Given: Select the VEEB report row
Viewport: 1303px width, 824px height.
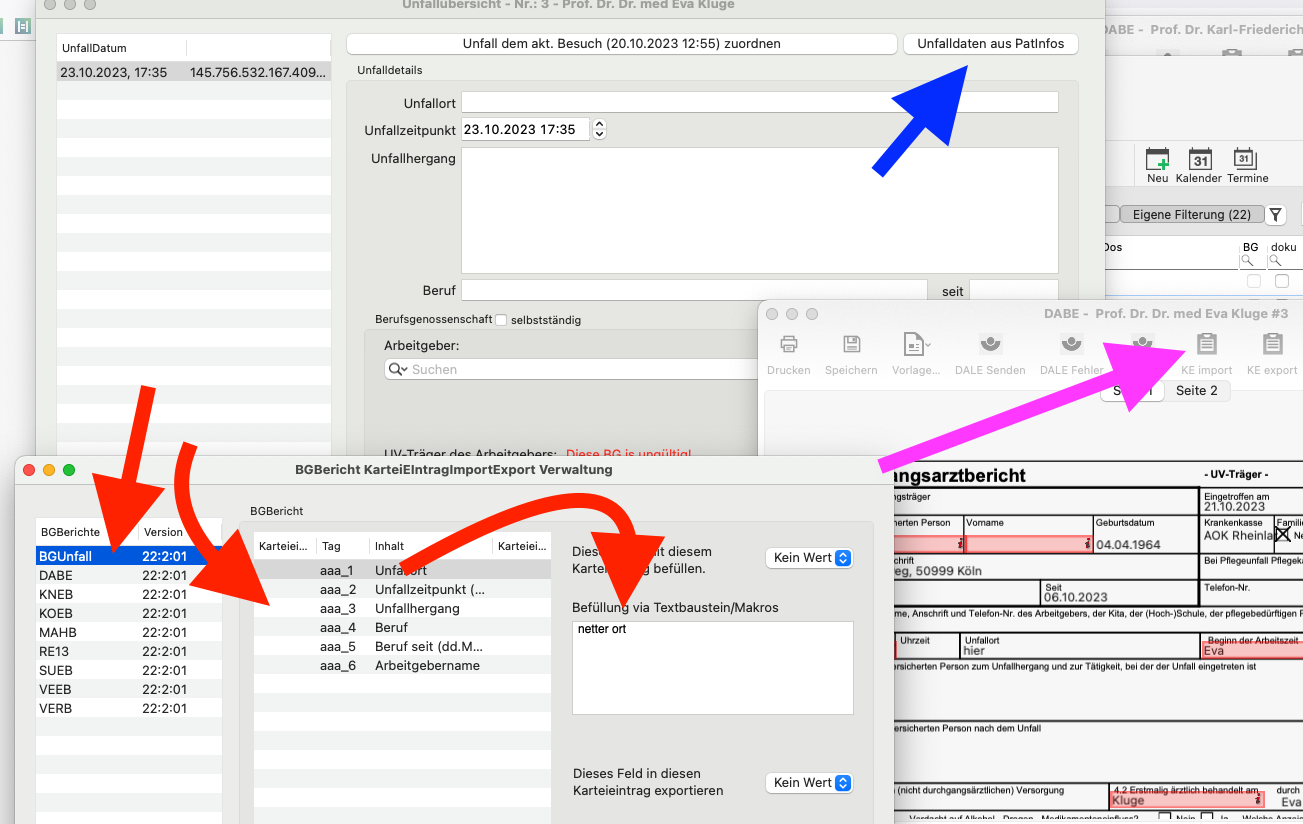Looking at the screenshot, I should pyautogui.click(x=129, y=689).
